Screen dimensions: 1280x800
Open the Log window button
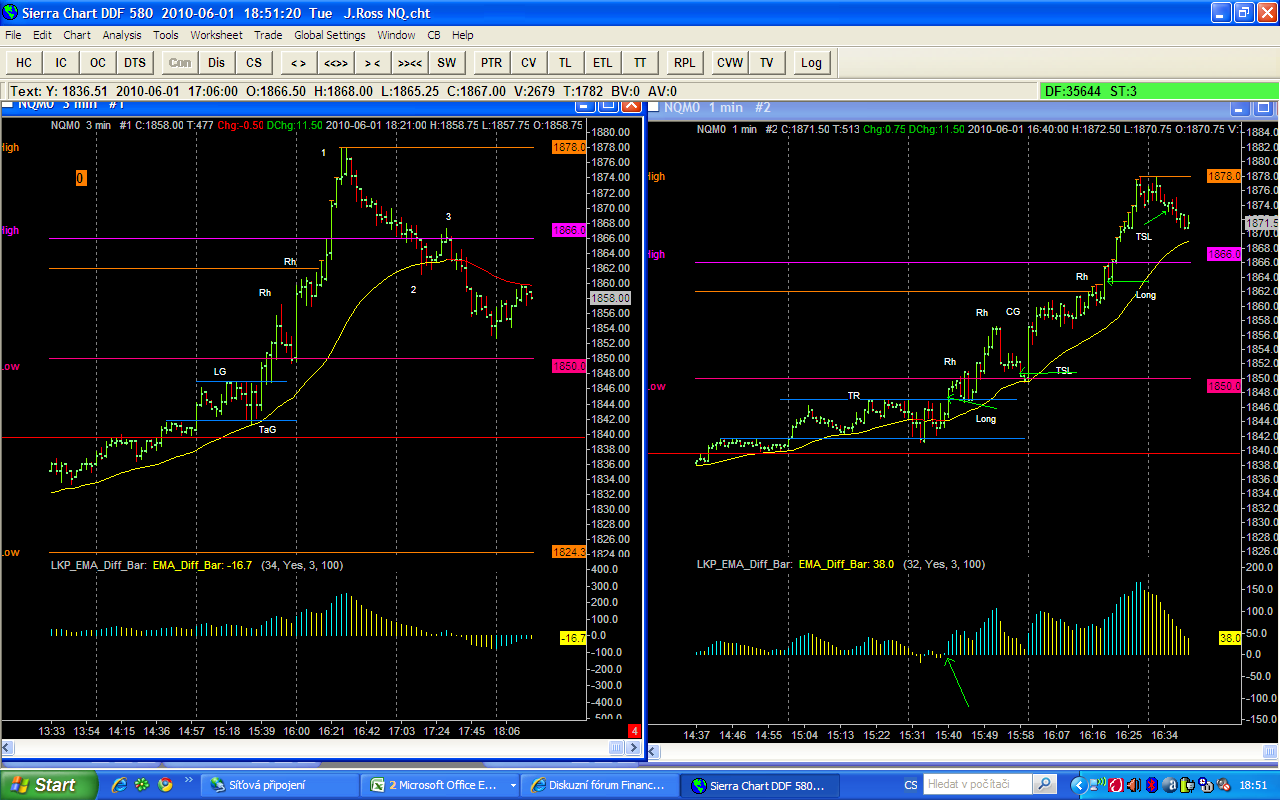(x=811, y=62)
